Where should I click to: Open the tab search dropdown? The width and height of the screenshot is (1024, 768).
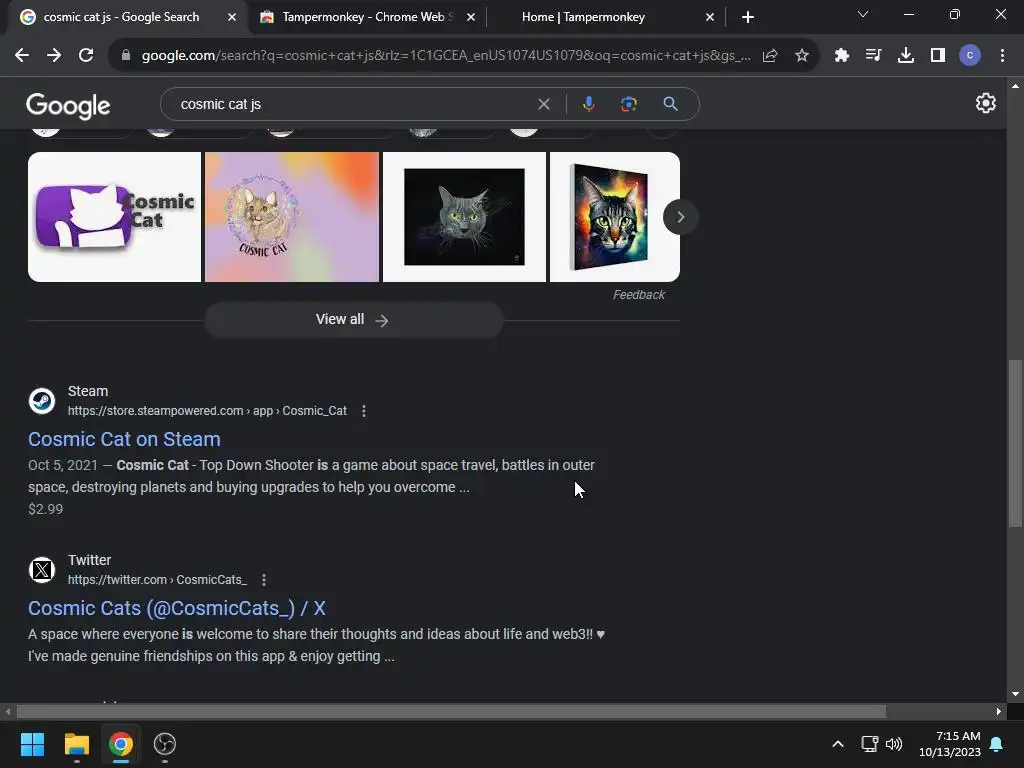coord(863,14)
